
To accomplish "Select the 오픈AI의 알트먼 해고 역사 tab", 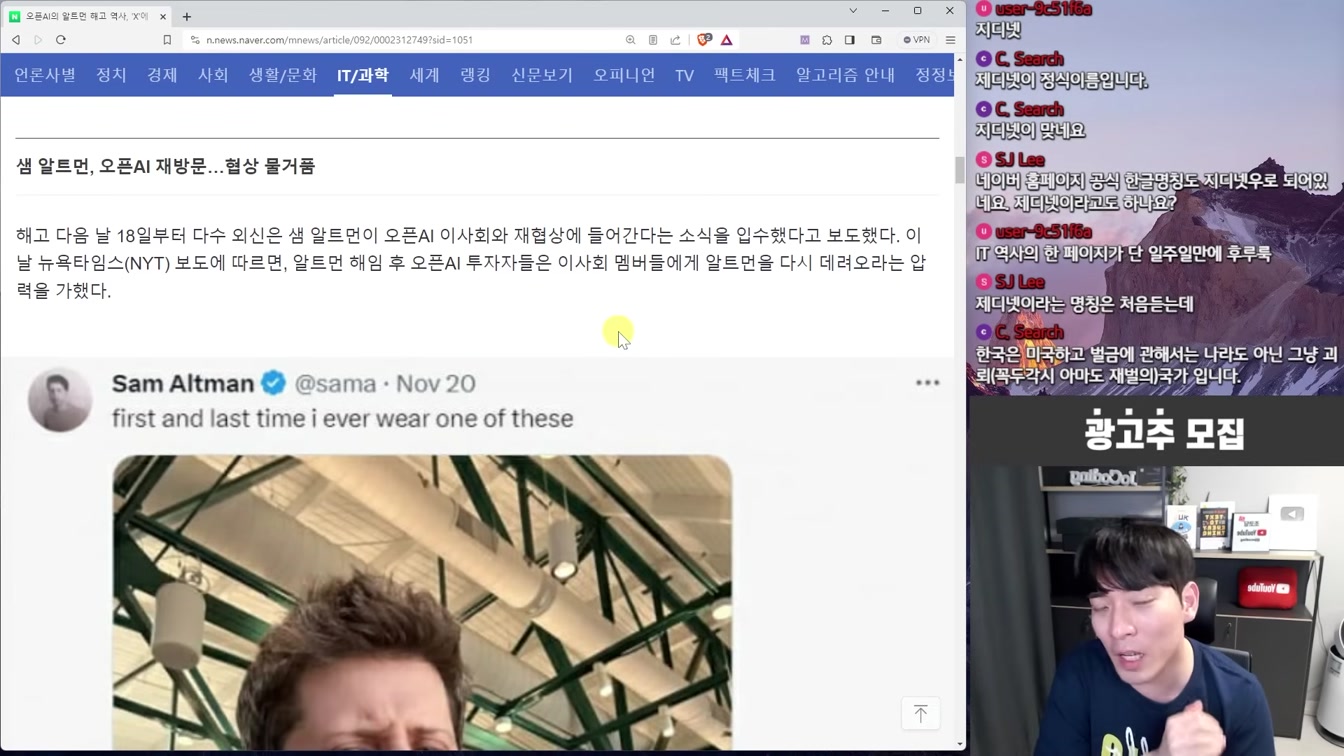I will click(x=87, y=16).
